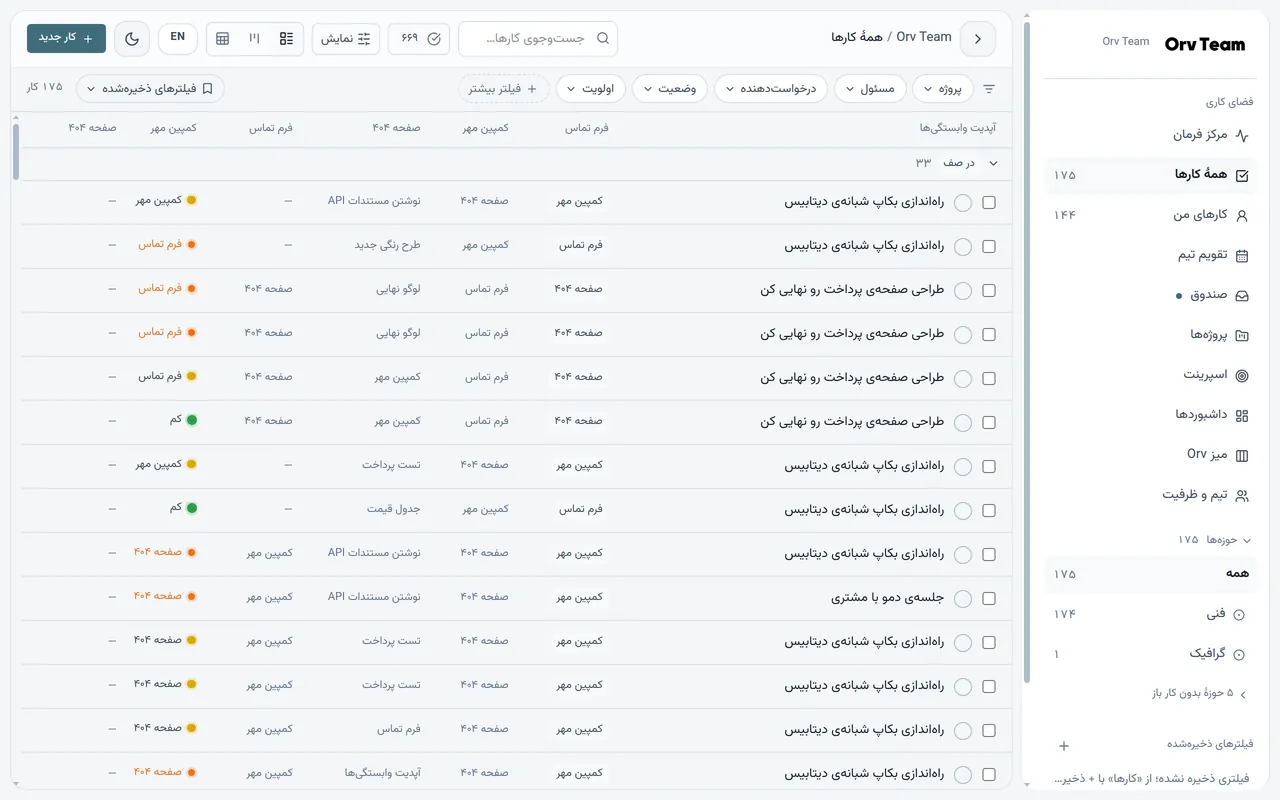Toggle the status circle of جلسه‌ی دمو با مشتری
Image resolution: width=1280 pixels, height=800 pixels.
(x=963, y=599)
